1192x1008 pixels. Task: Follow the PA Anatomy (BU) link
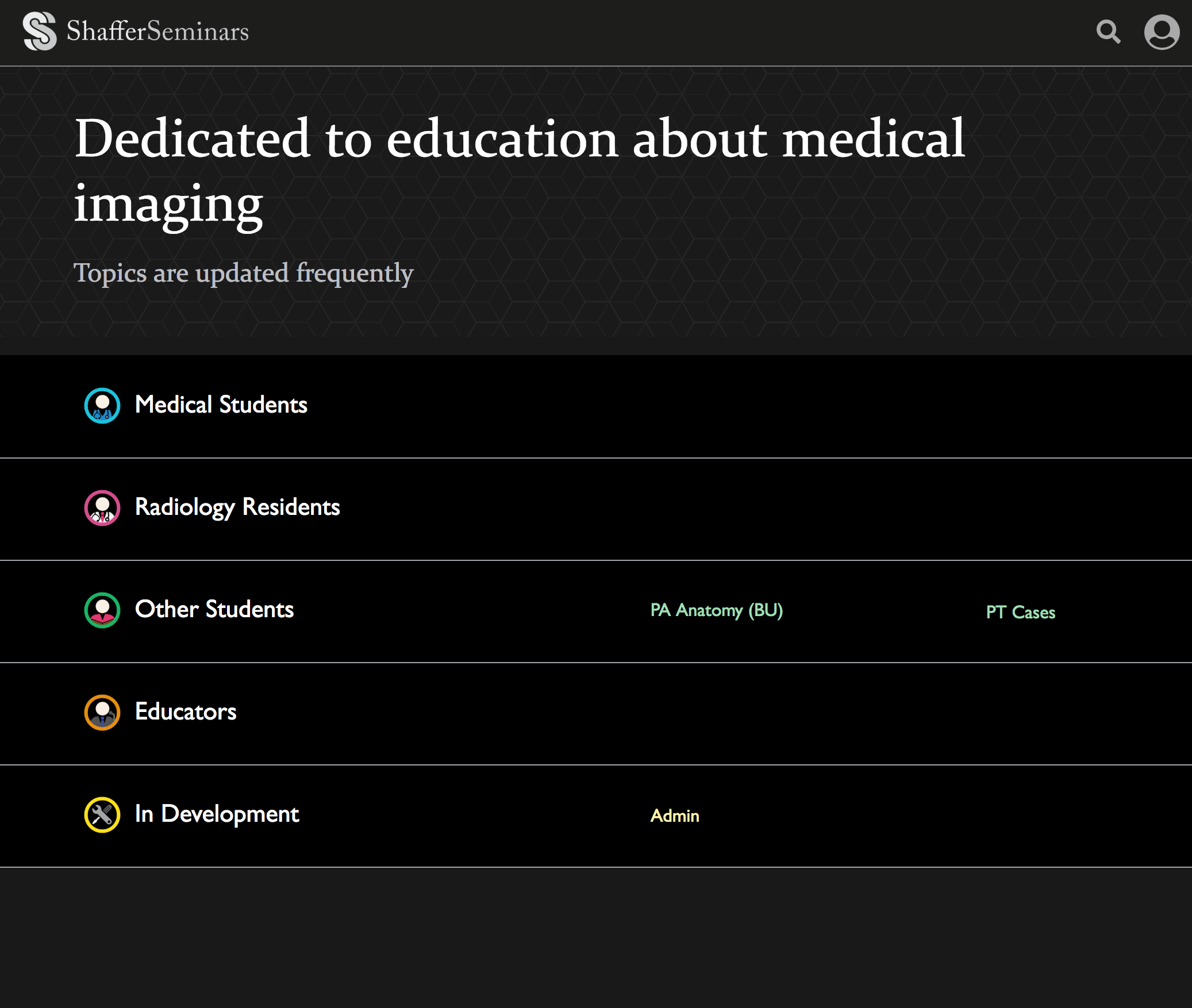click(717, 610)
